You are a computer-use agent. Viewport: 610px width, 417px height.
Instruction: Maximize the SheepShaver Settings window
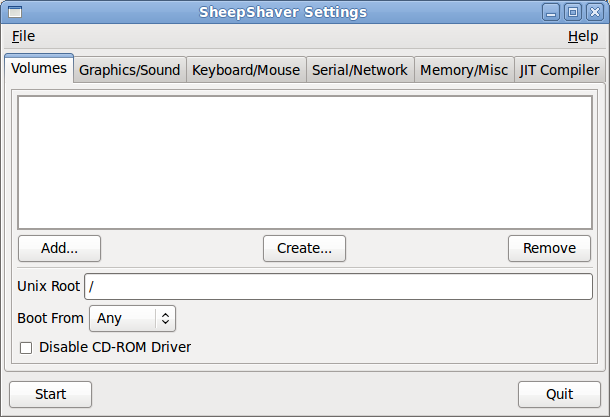pyautogui.click(x=573, y=12)
